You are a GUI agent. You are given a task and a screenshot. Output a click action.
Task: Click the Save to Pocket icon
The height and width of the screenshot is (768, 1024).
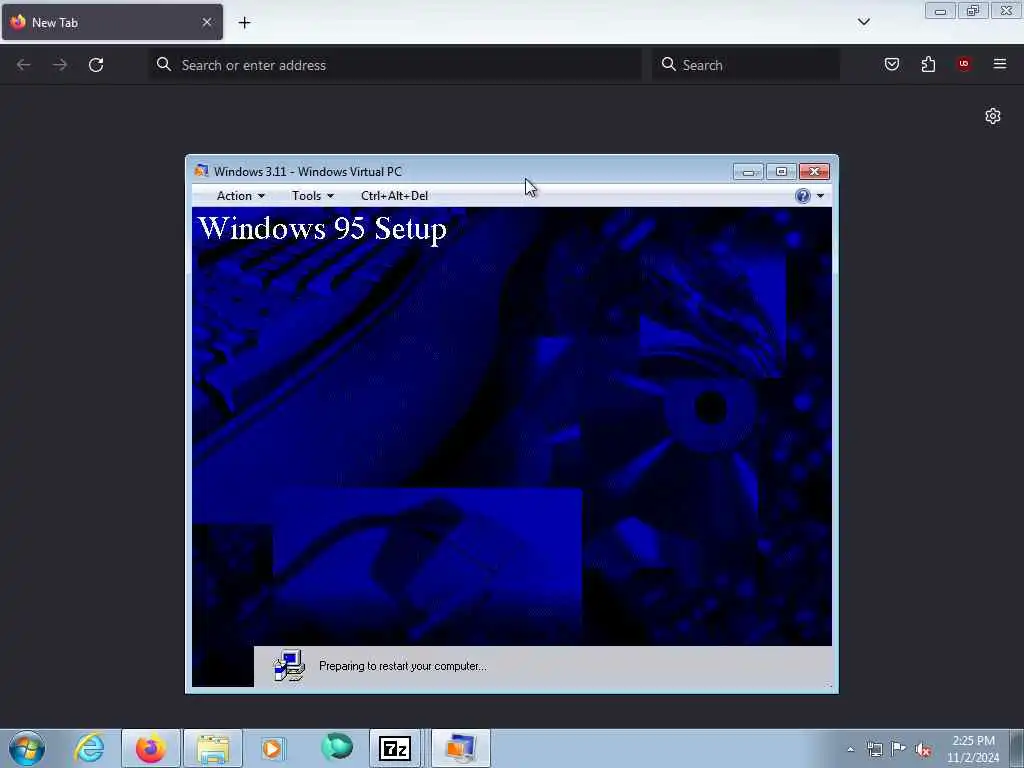coord(891,64)
